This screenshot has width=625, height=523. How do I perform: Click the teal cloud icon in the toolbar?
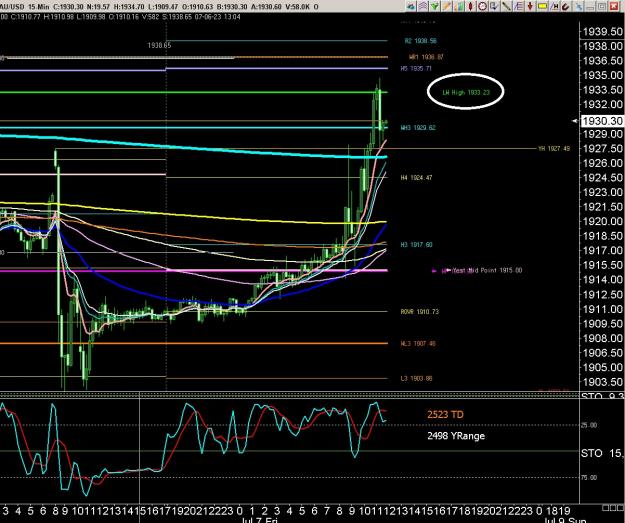pos(411,6)
